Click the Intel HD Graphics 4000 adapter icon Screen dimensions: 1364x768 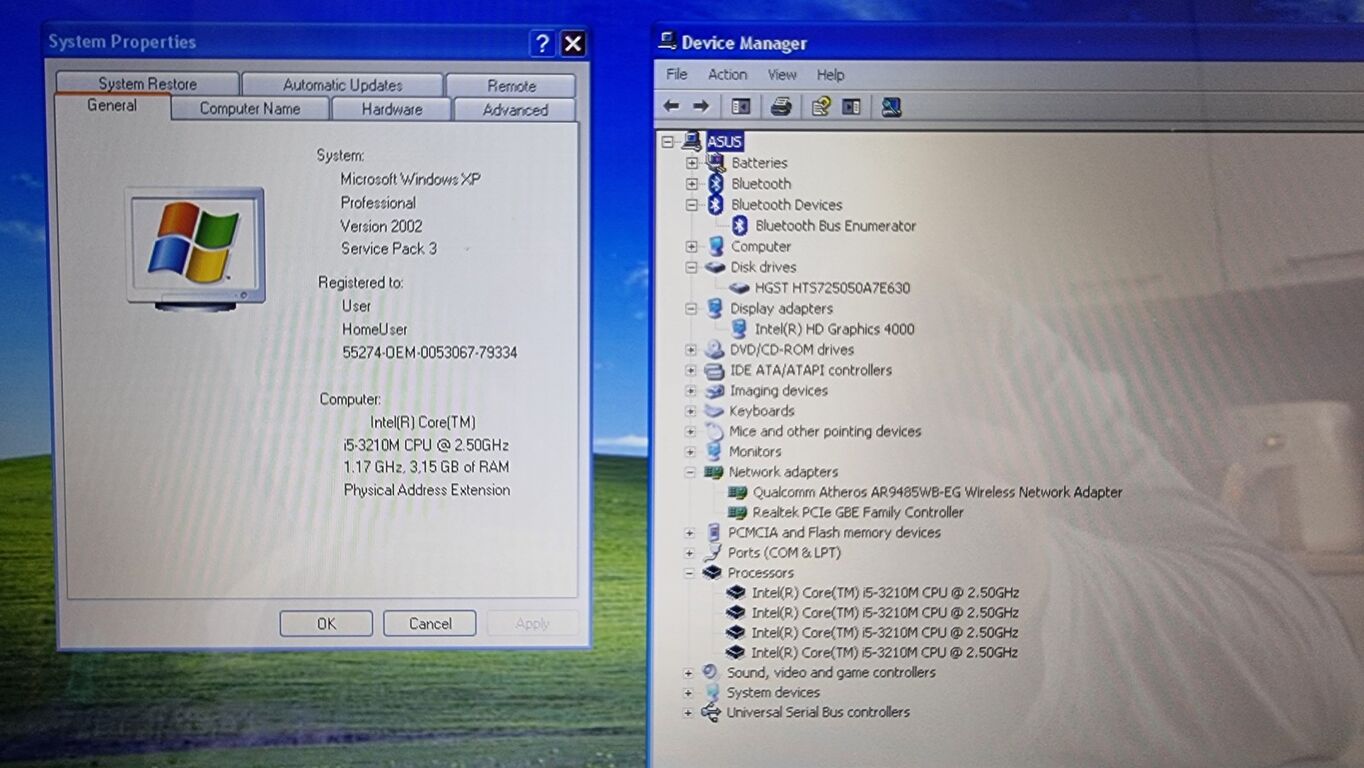(x=740, y=329)
